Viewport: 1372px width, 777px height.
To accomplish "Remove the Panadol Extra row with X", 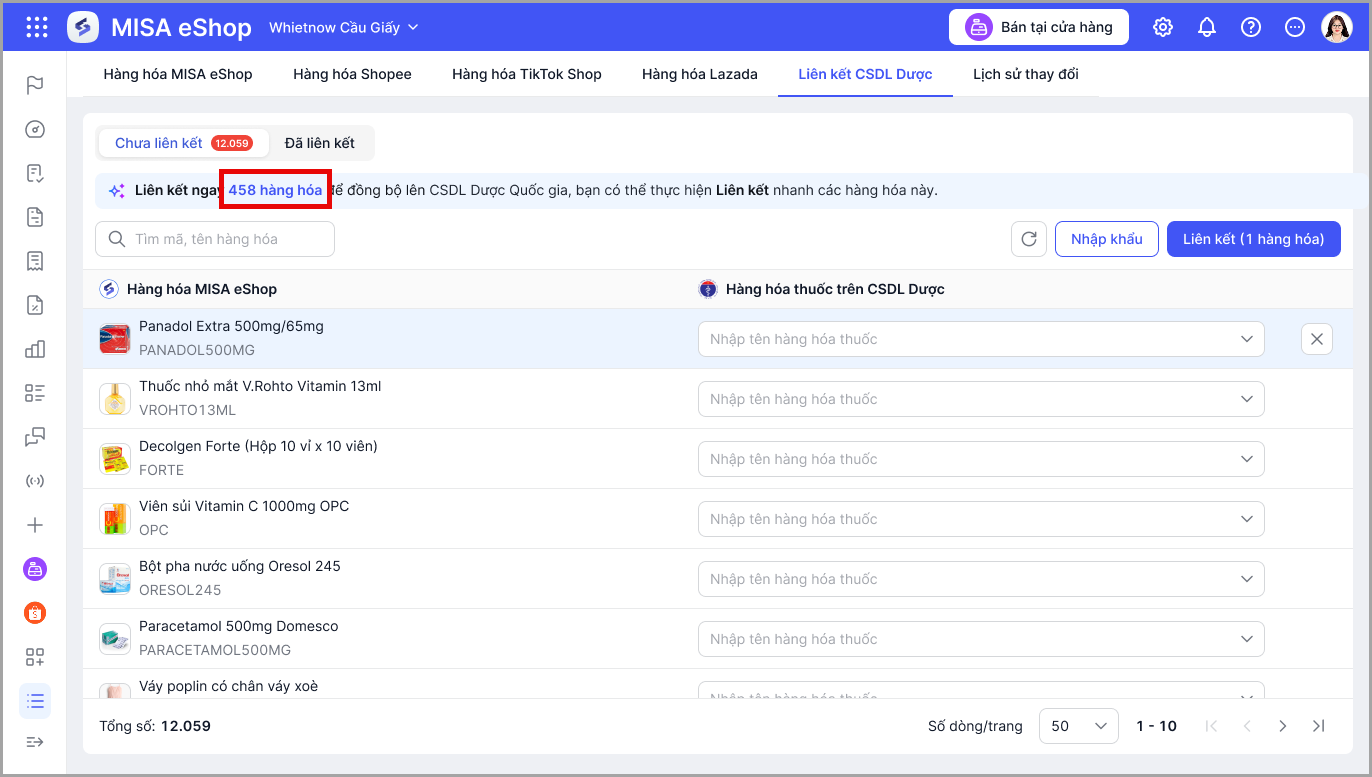I will click(1317, 339).
